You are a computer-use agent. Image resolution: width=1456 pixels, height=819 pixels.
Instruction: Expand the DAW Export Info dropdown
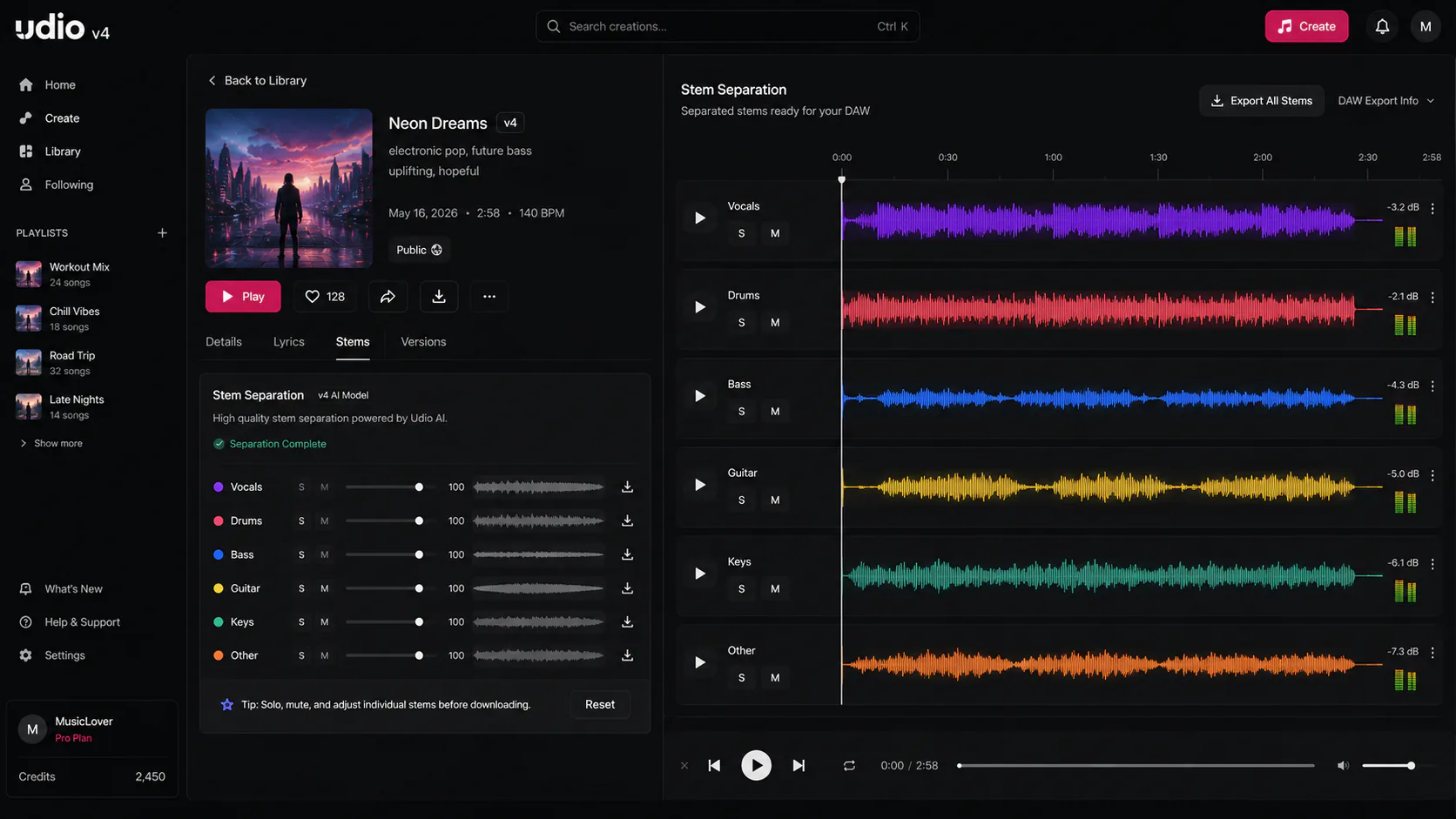coord(1385,101)
